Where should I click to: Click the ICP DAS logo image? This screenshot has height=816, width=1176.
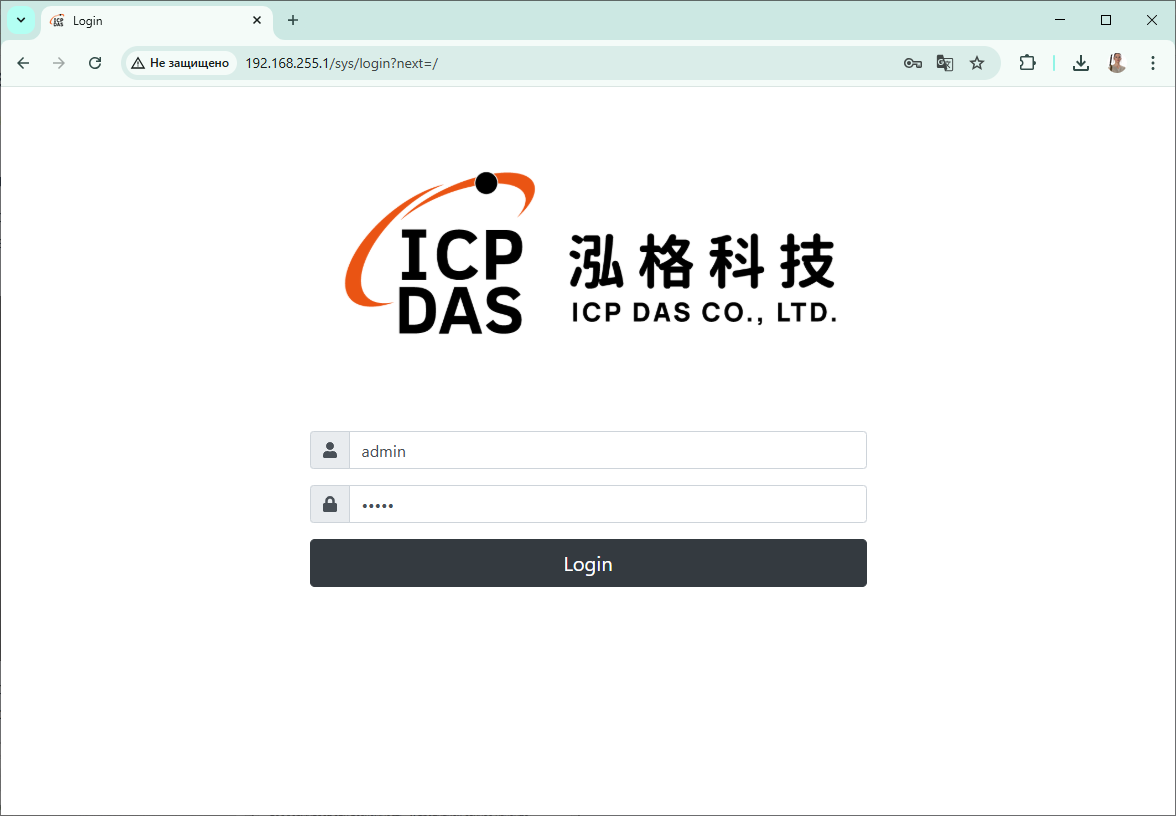click(x=590, y=254)
